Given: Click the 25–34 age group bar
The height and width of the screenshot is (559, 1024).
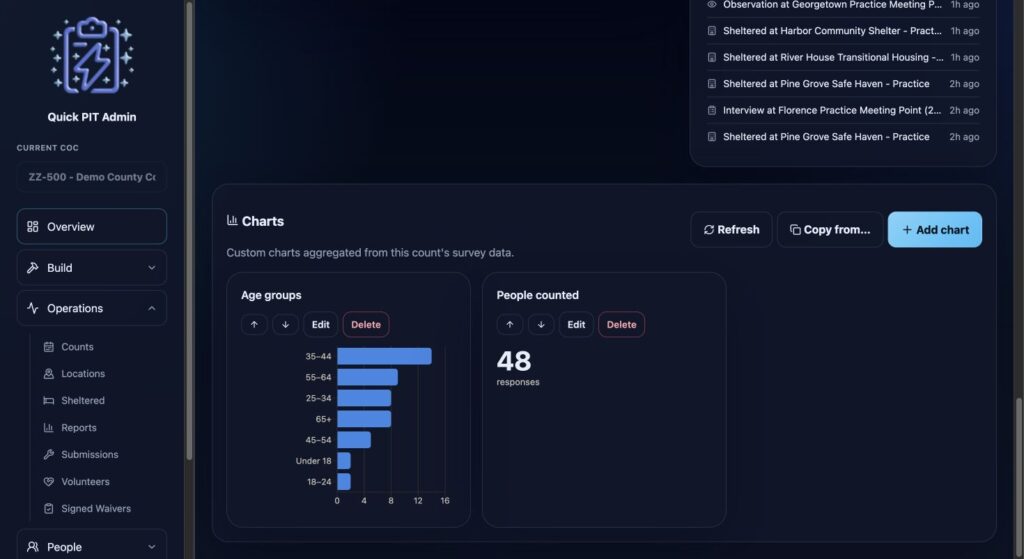Looking at the screenshot, I should (x=364, y=398).
